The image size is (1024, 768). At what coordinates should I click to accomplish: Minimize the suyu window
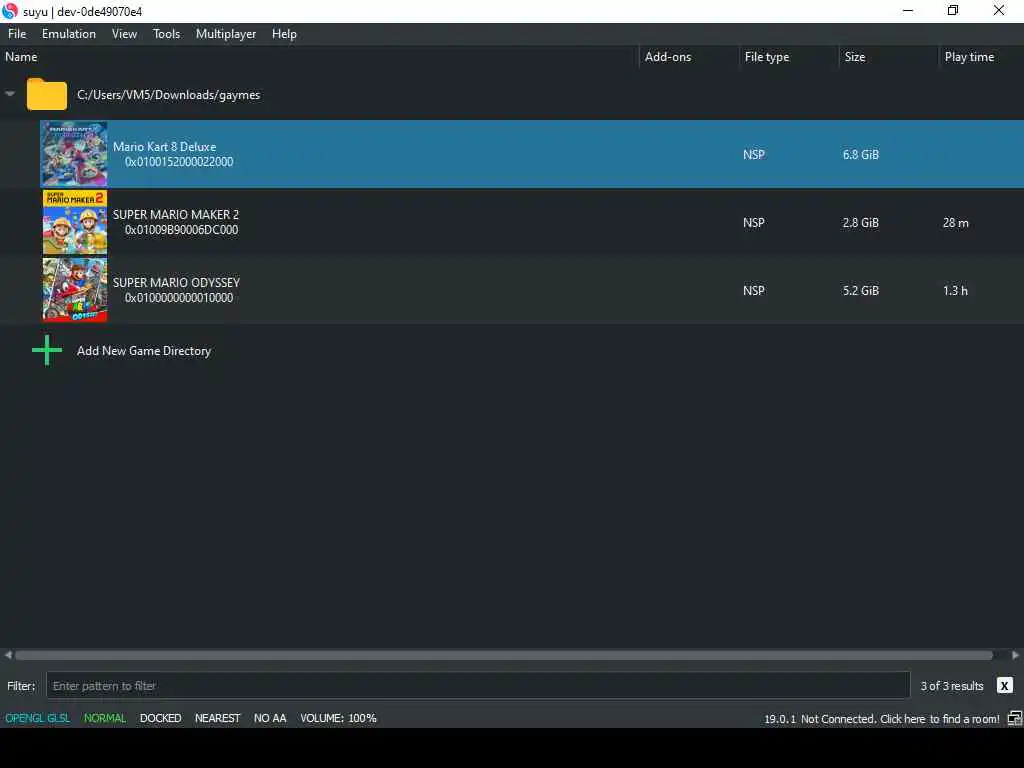coord(908,10)
